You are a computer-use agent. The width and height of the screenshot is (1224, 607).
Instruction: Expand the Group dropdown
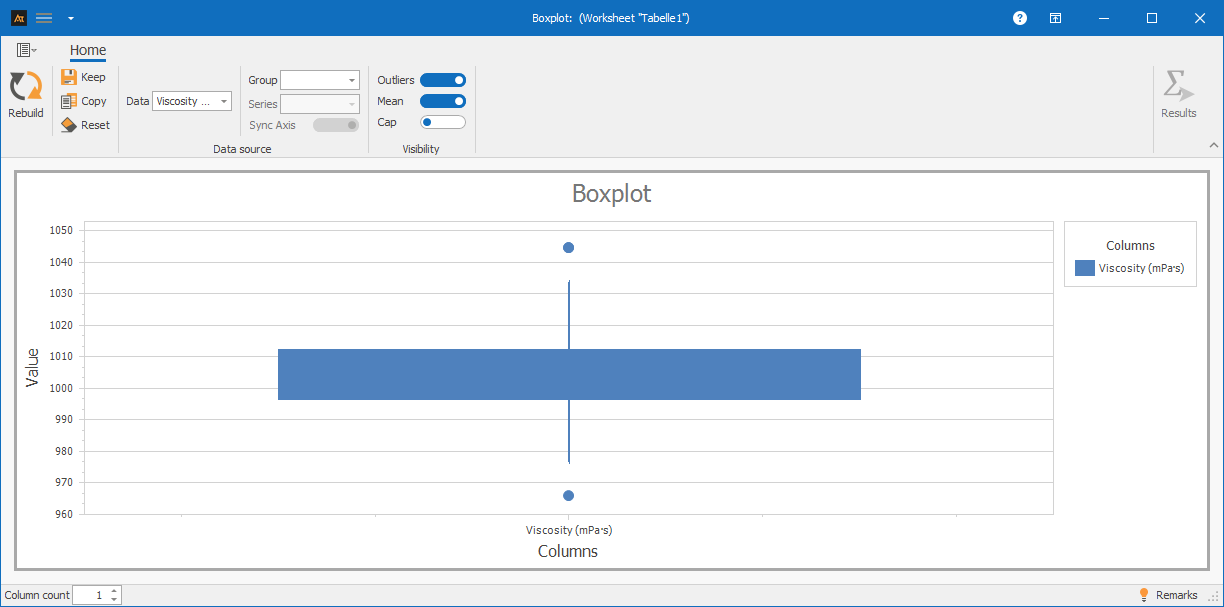tap(320, 80)
